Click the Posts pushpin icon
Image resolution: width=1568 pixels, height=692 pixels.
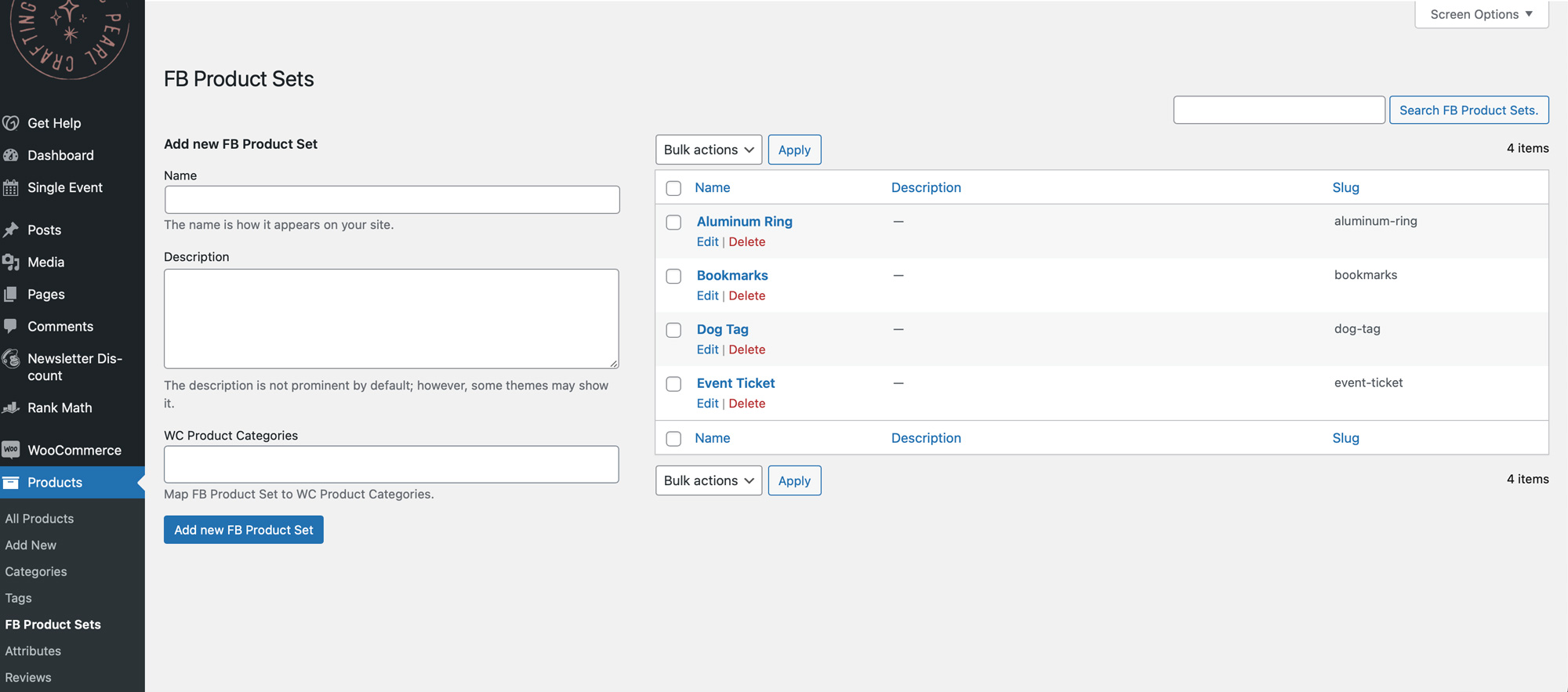11,230
